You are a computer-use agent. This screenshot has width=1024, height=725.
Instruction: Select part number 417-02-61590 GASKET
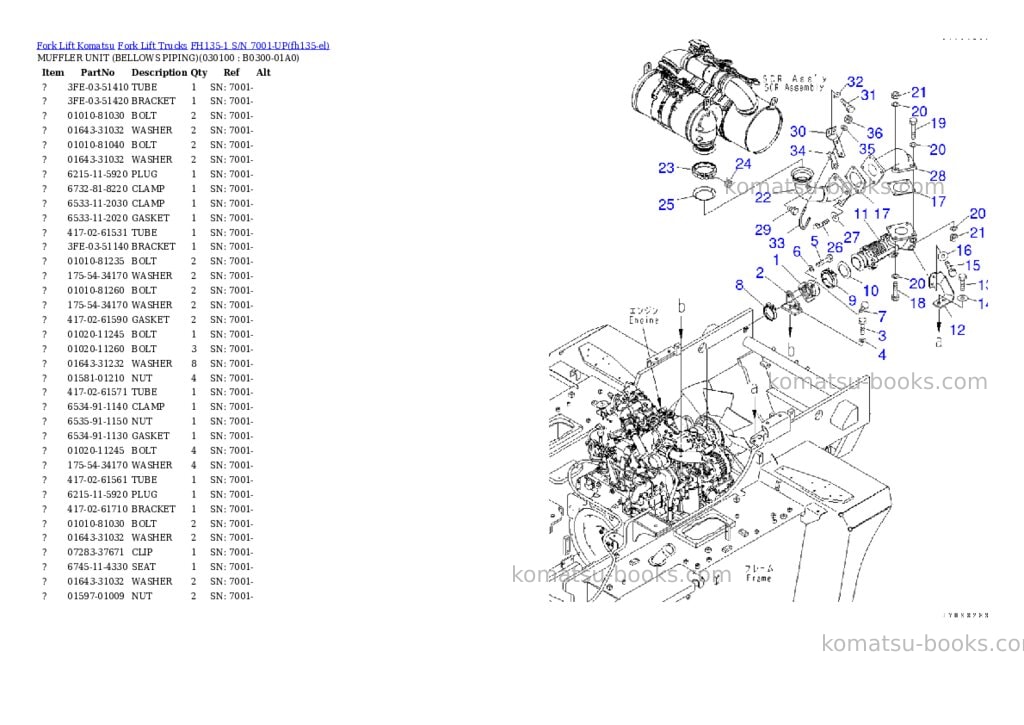[118, 319]
